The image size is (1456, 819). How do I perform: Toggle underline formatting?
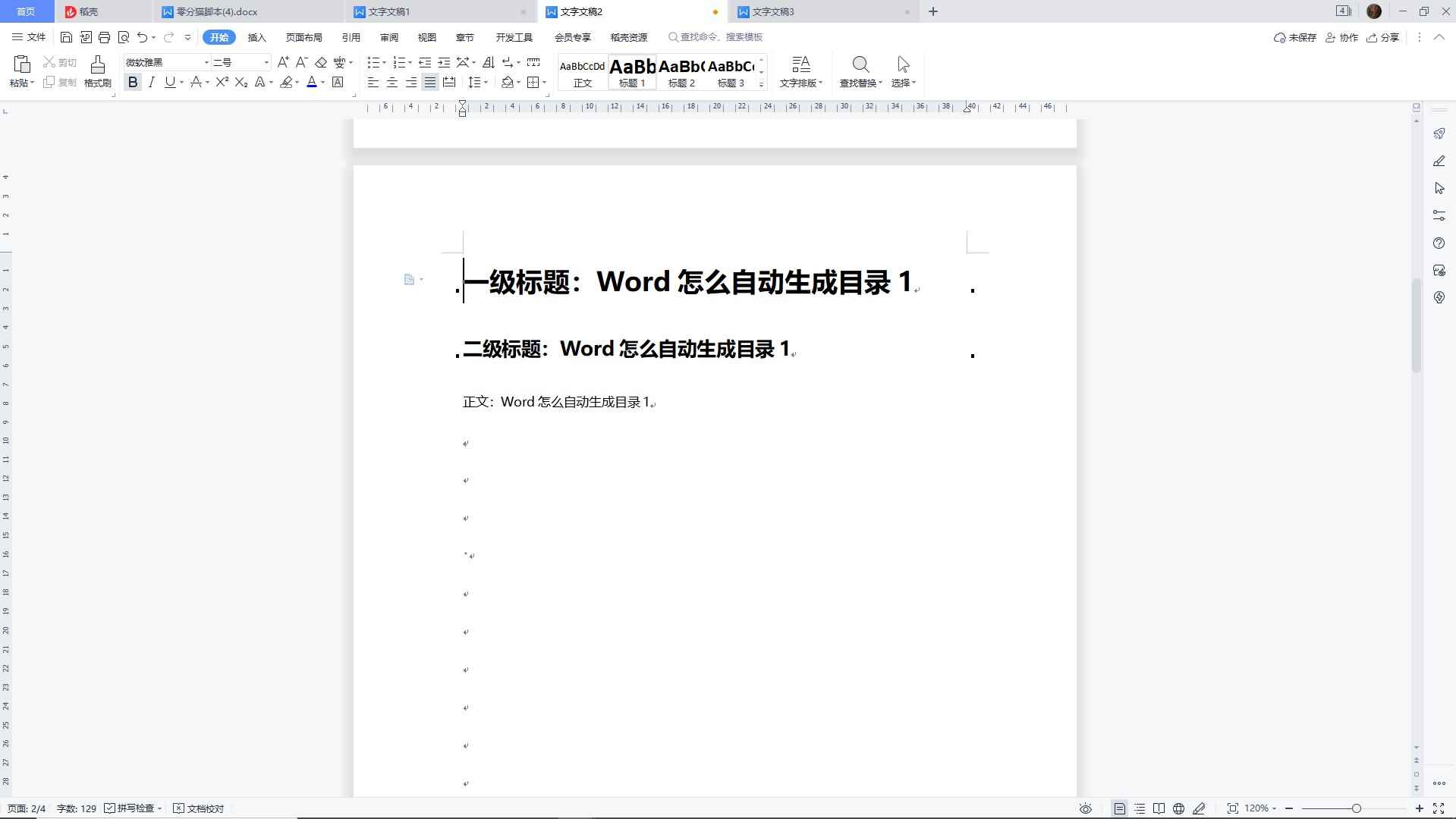click(169, 82)
